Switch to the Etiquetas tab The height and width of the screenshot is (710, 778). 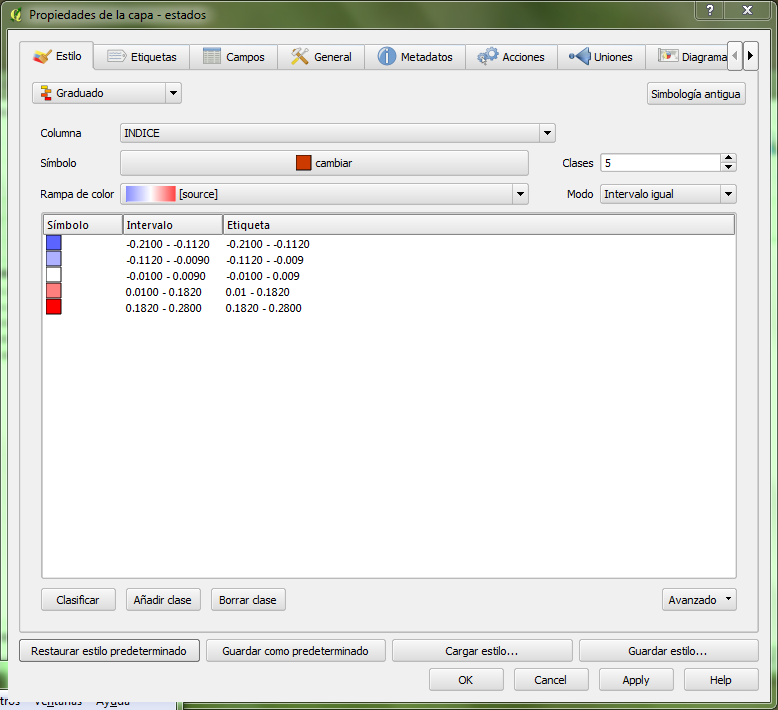tap(141, 57)
